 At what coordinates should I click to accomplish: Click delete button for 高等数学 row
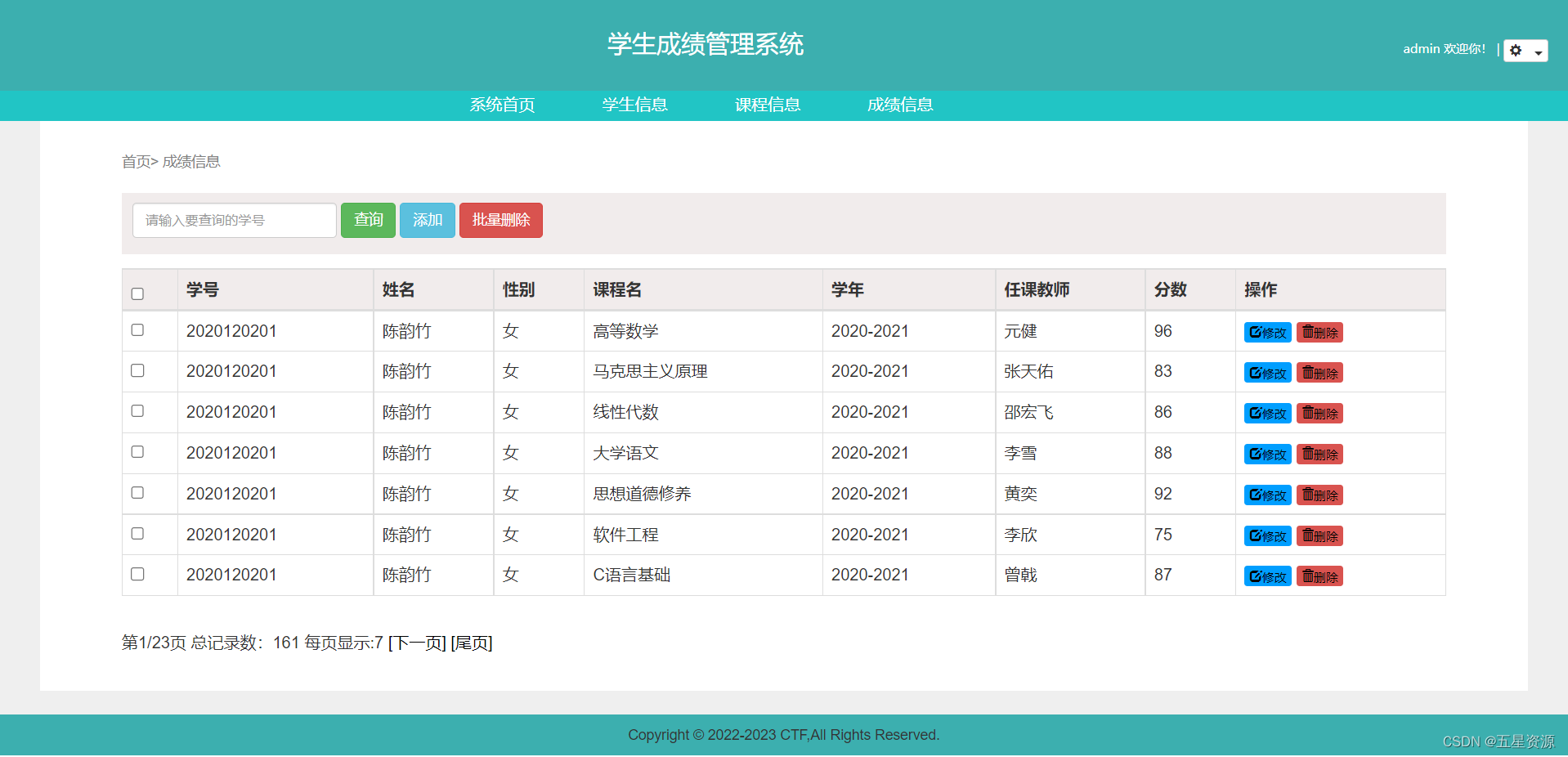tap(1319, 333)
